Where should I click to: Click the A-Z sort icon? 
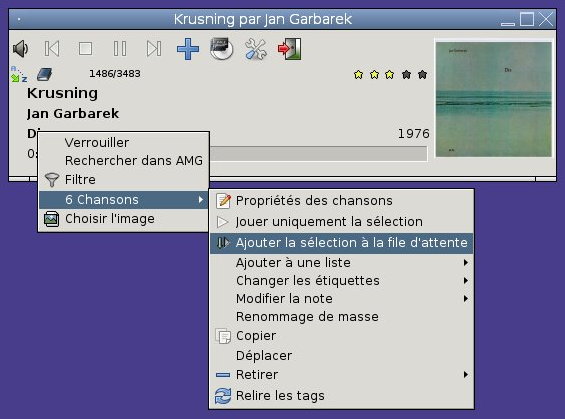coord(19,74)
